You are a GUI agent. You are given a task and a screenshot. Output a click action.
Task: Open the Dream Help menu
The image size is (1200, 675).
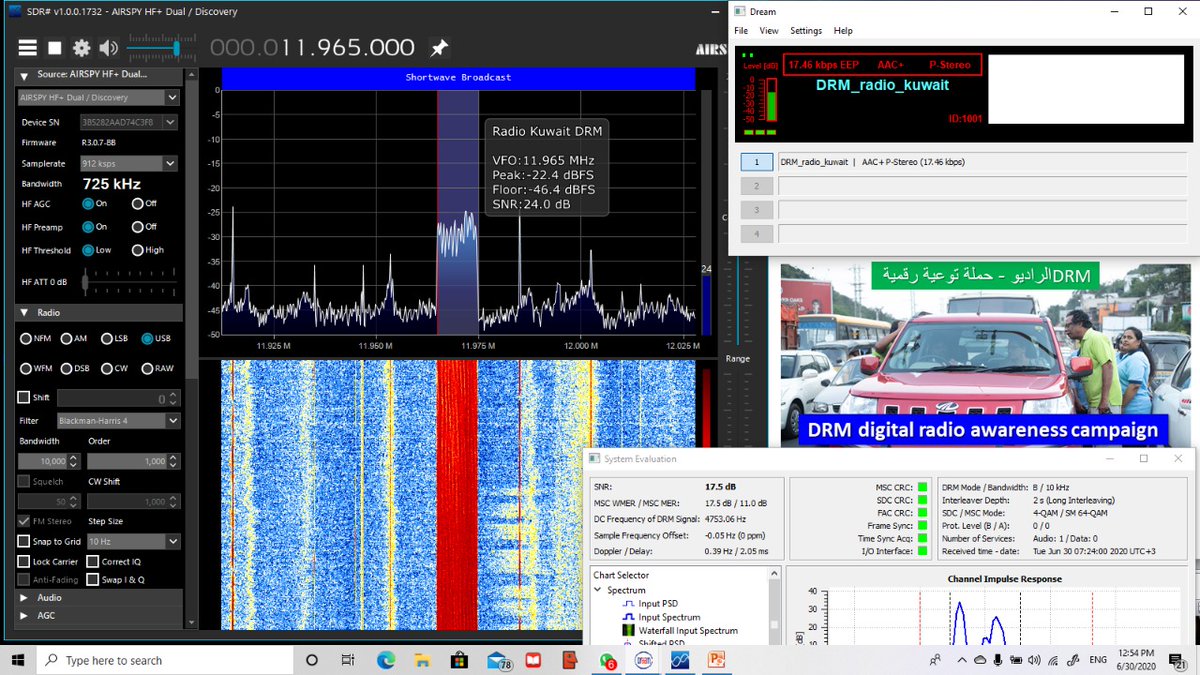pos(843,31)
